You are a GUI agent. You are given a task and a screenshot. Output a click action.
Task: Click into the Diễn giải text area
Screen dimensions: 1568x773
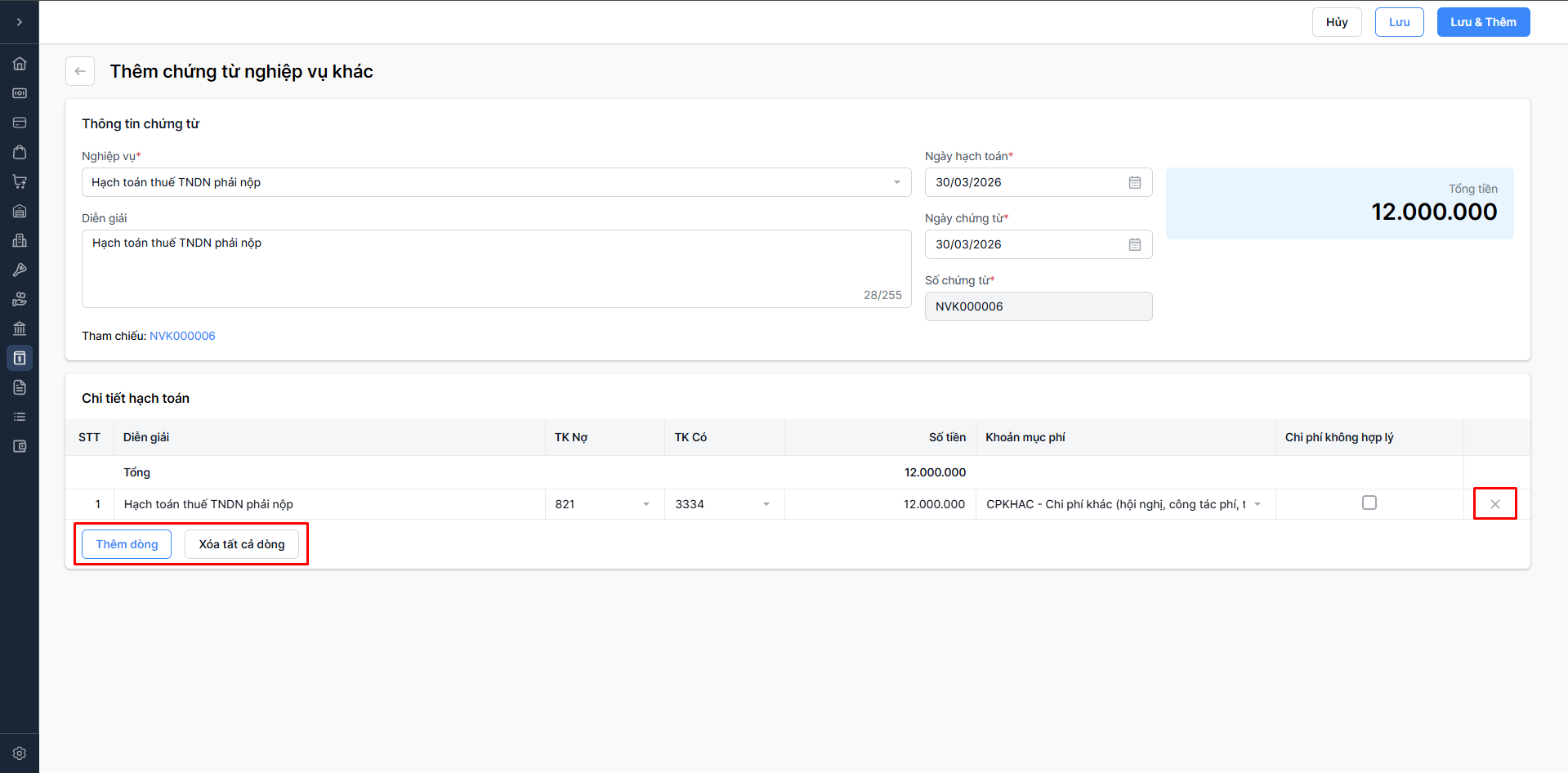[496, 268]
